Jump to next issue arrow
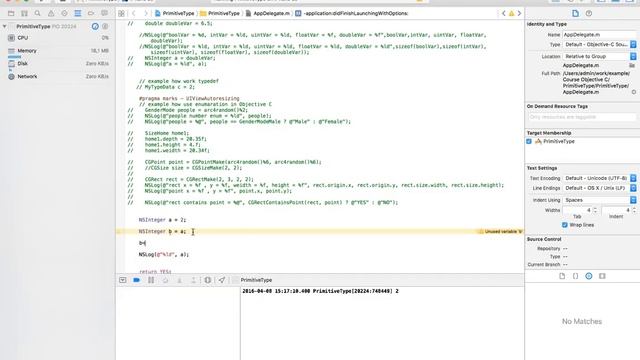The image size is (640, 360). pyautogui.click(x=519, y=13)
